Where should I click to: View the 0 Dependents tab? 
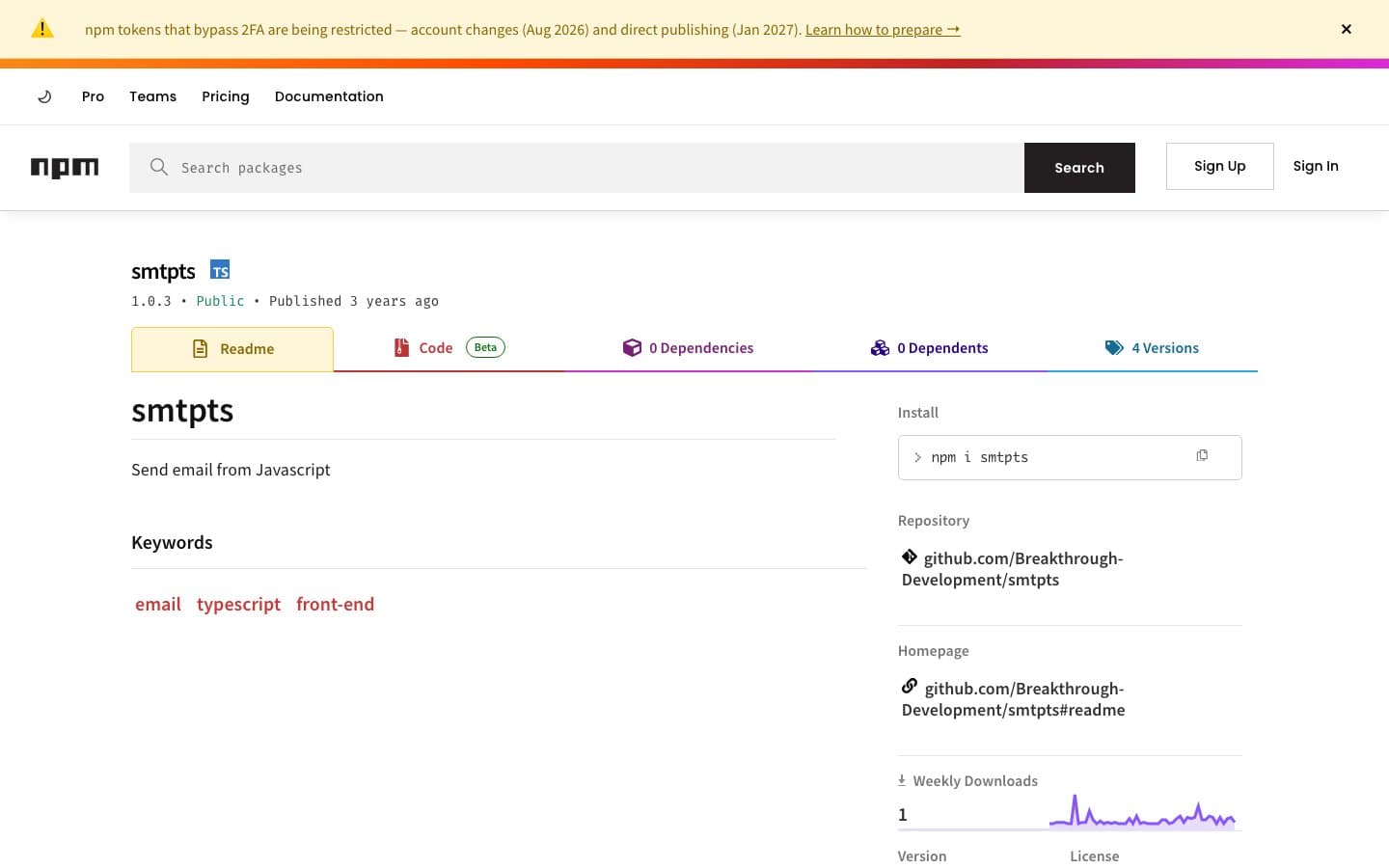click(x=929, y=348)
